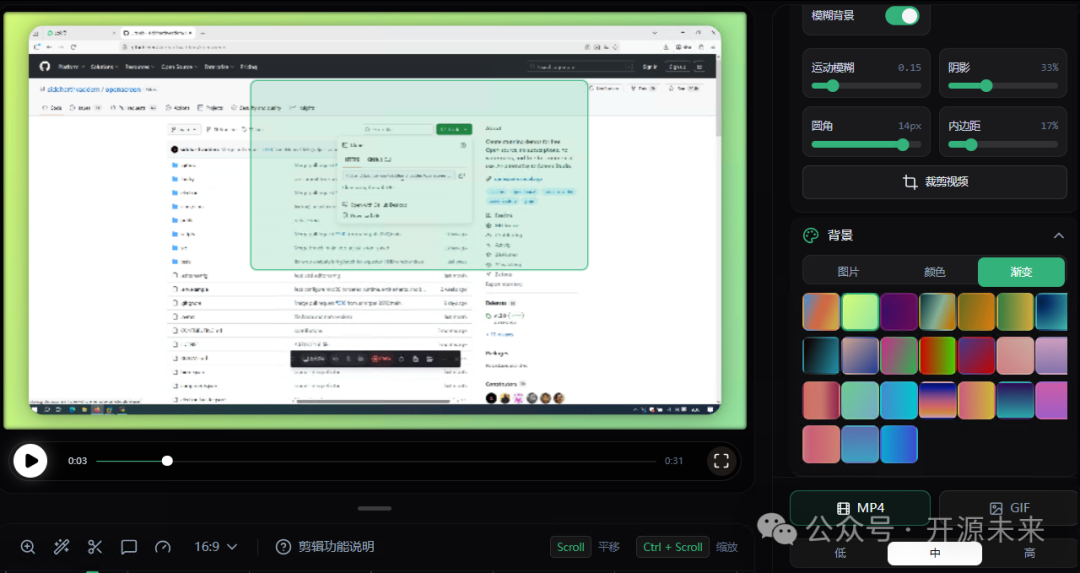Pick the black-to-teal gradient swatch, second row
The width and height of the screenshot is (1080, 573).
coord(821,355)
